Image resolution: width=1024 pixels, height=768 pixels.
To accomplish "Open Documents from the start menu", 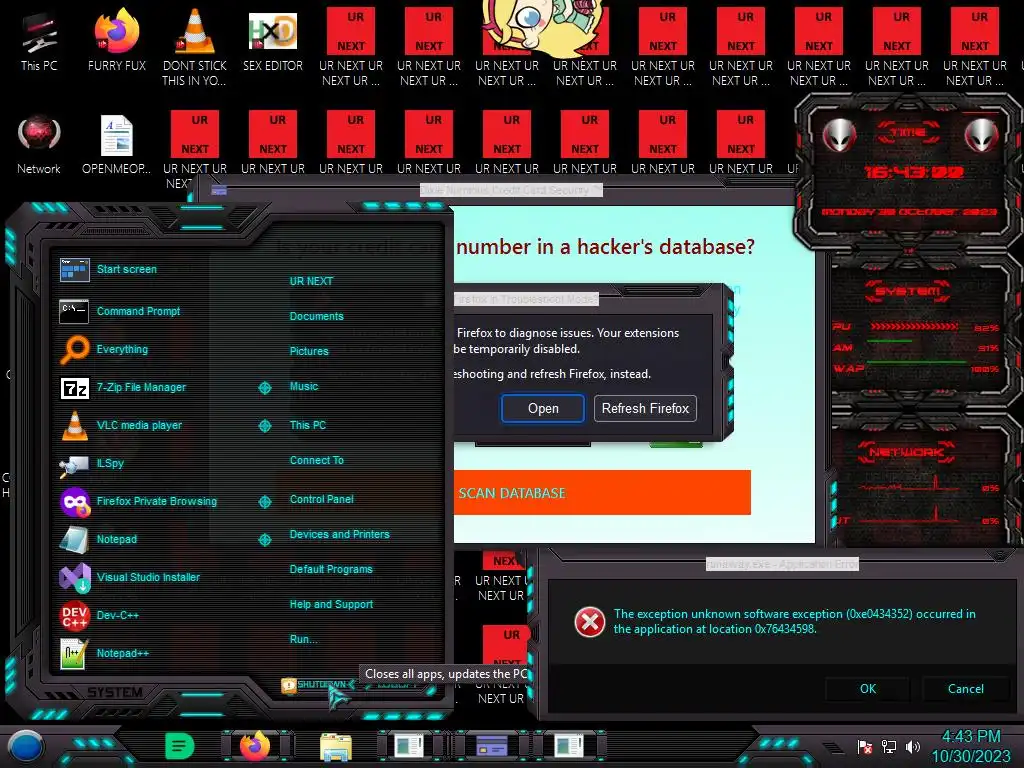I will point(316,316).
